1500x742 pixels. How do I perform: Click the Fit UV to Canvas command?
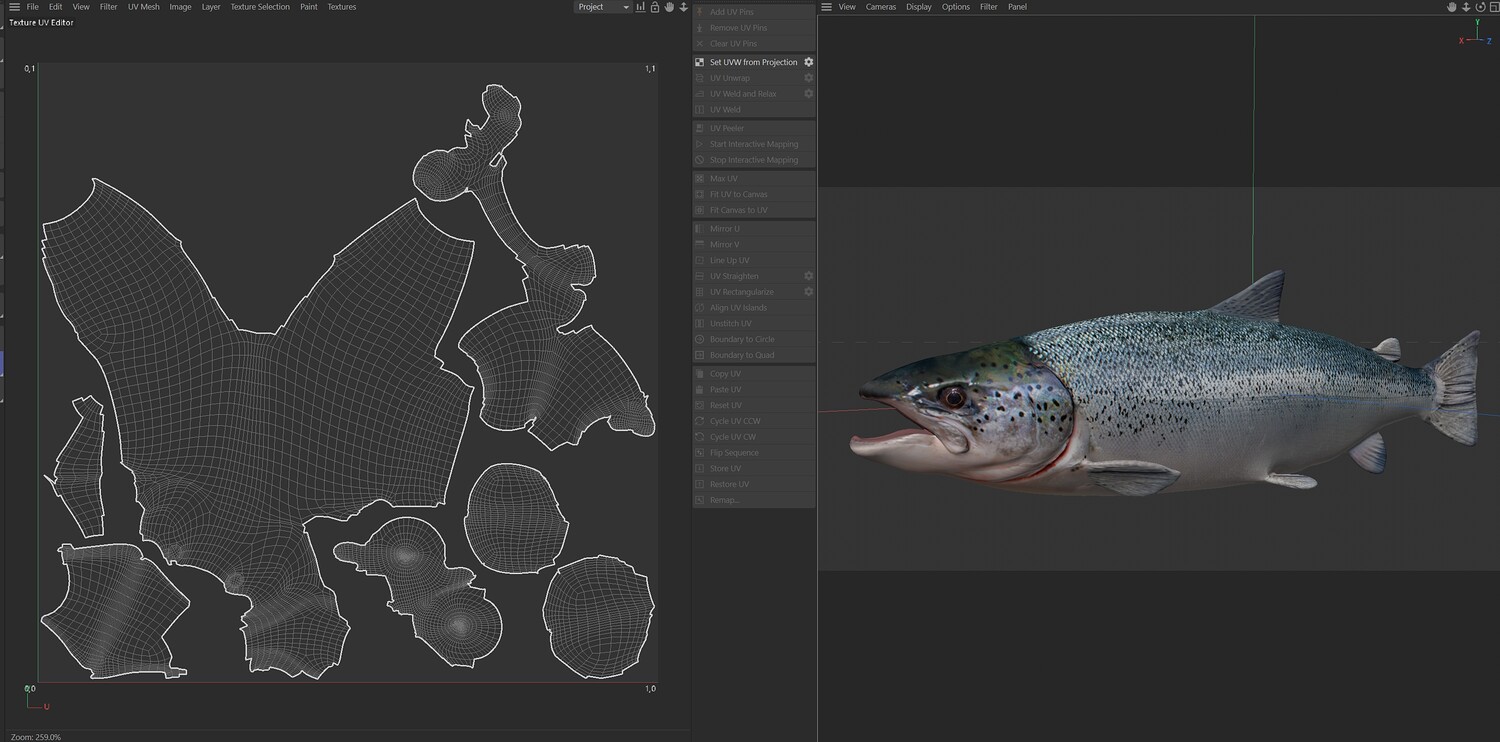click(738, 194)
